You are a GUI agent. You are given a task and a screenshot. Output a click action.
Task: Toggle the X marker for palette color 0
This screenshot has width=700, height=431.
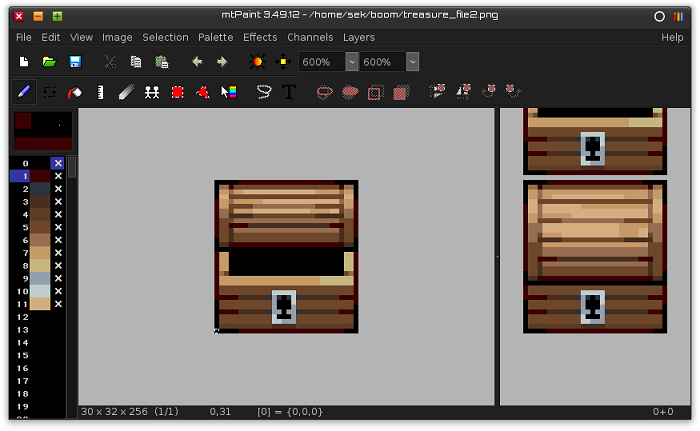point(58,163)
